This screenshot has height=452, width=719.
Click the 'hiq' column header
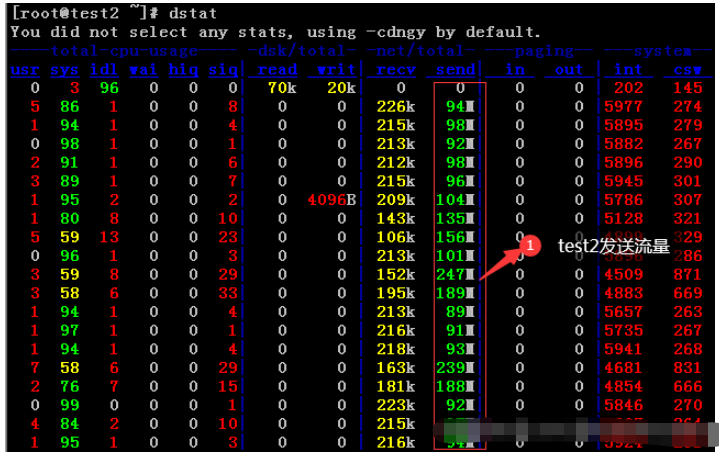183,70
